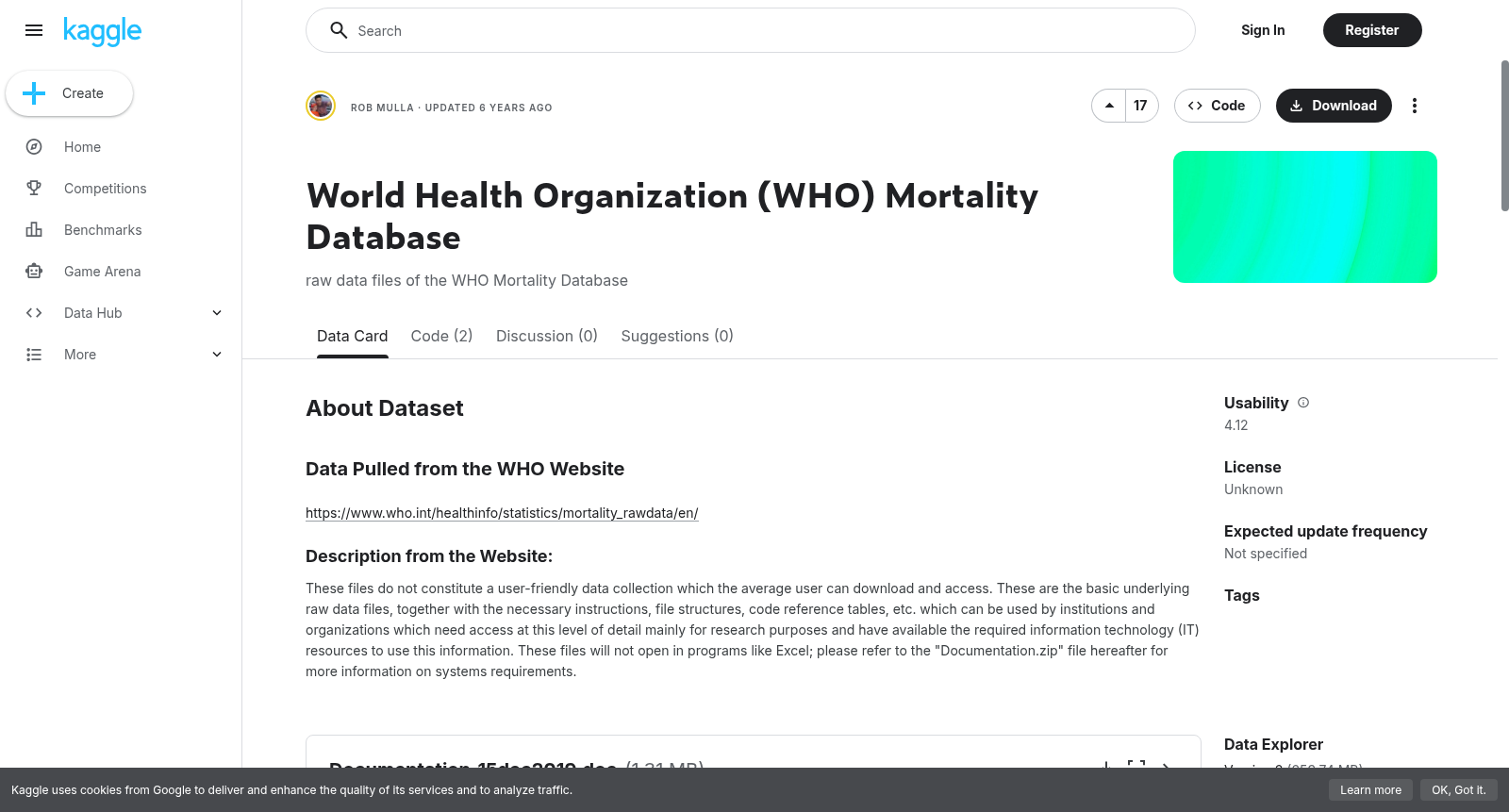Click the Code button near Download
Screen dimensions: 1509x812
[1218, 106]
